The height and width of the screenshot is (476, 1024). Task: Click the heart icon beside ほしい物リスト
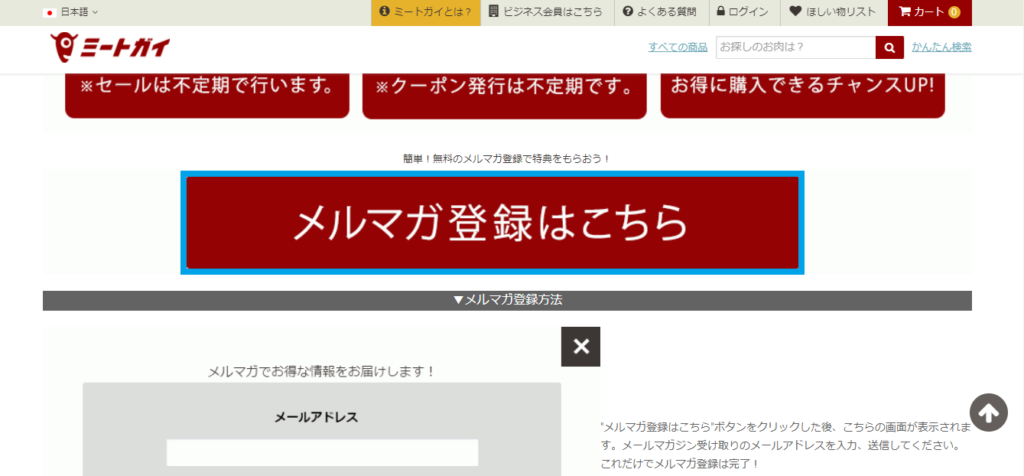click(795, 12)
